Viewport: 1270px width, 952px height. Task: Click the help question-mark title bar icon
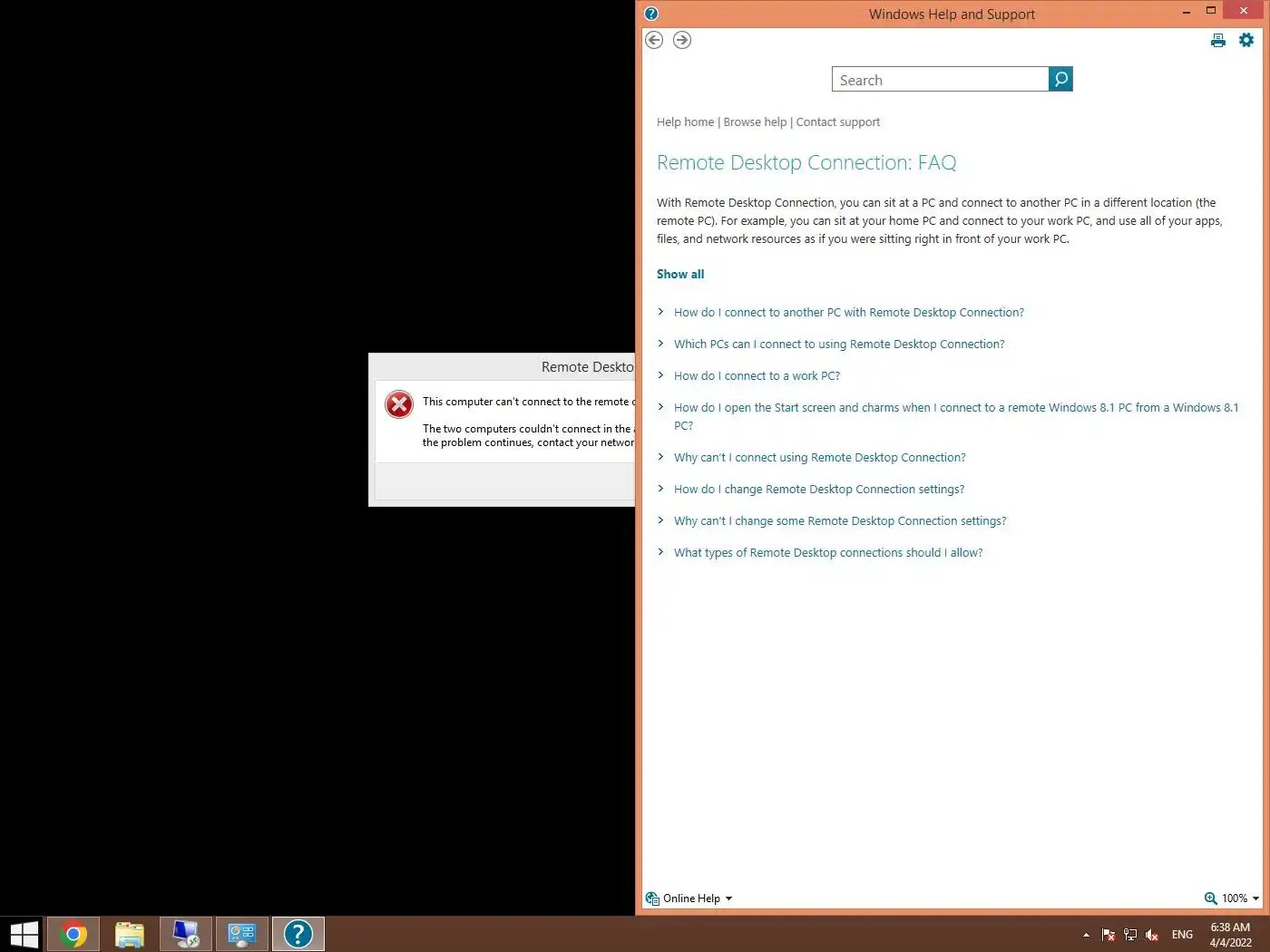pos(651,14)
